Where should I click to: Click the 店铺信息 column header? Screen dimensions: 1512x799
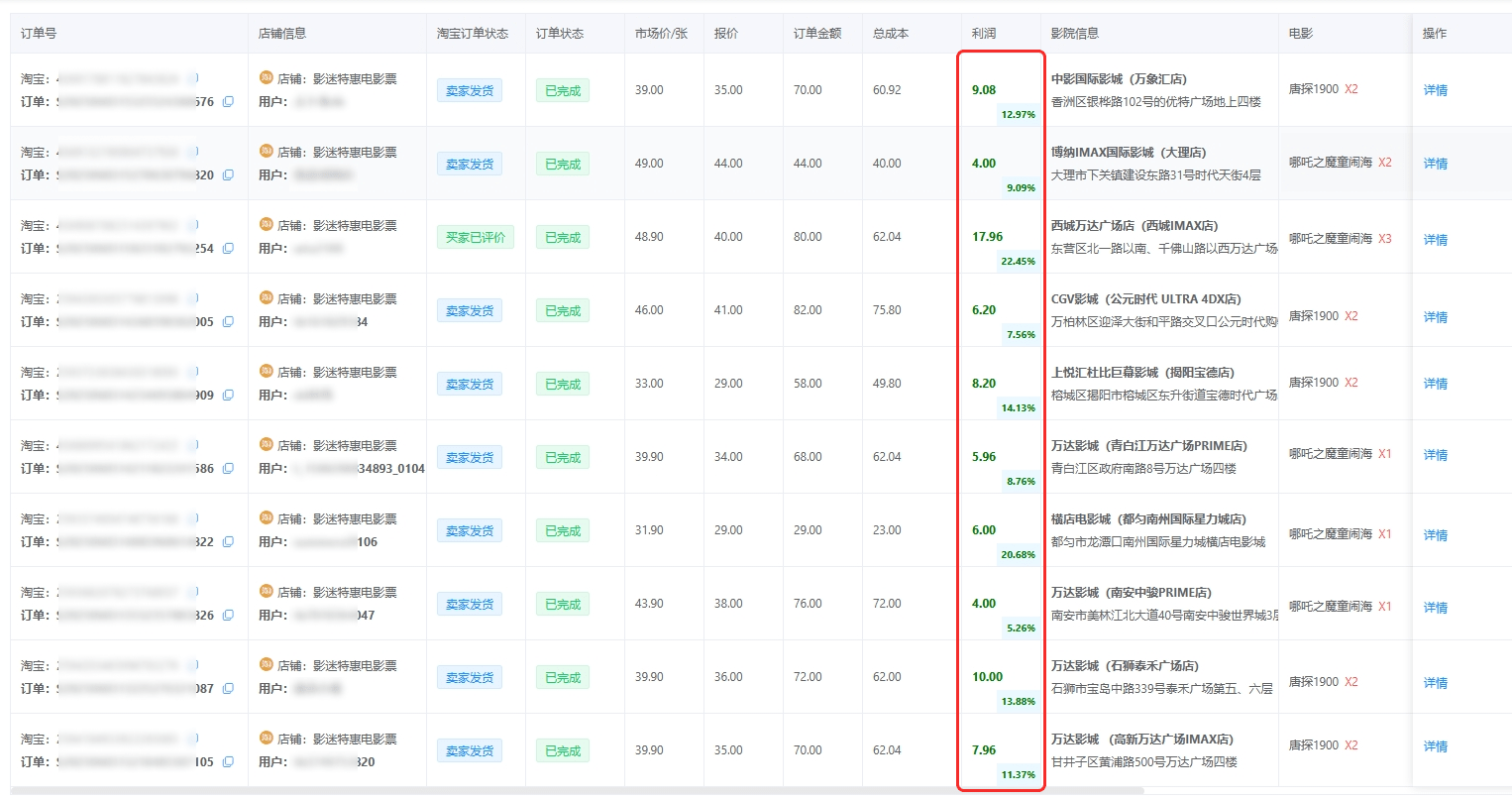pos(282,34)
